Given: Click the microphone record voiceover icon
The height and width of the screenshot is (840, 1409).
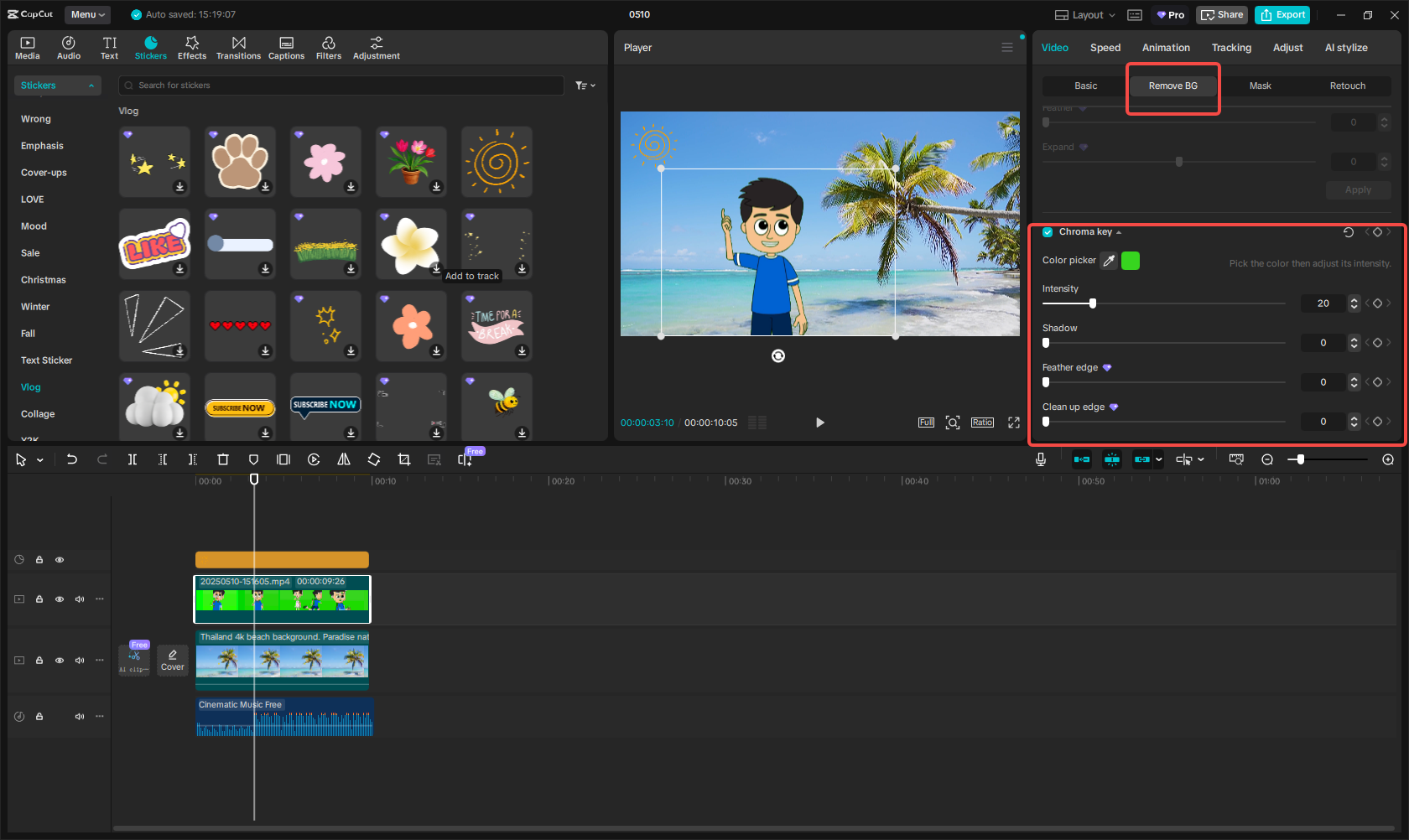Looking at the screenshot, I should coord(1040,459).
